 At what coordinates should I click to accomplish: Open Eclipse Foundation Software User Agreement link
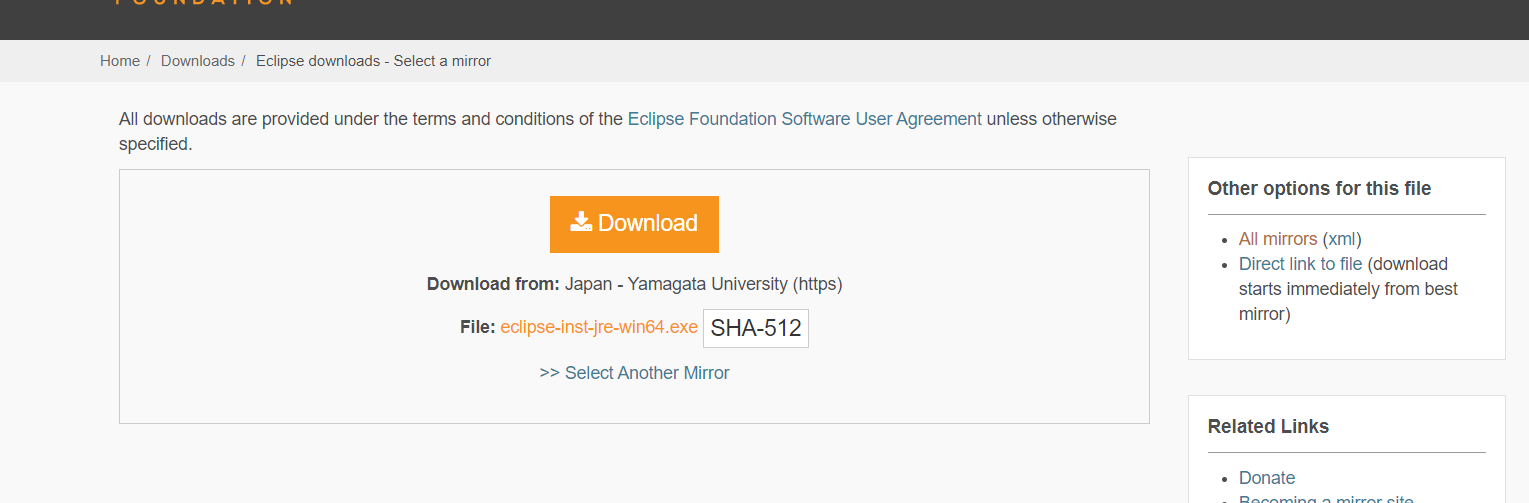click(x=805, y=119)
